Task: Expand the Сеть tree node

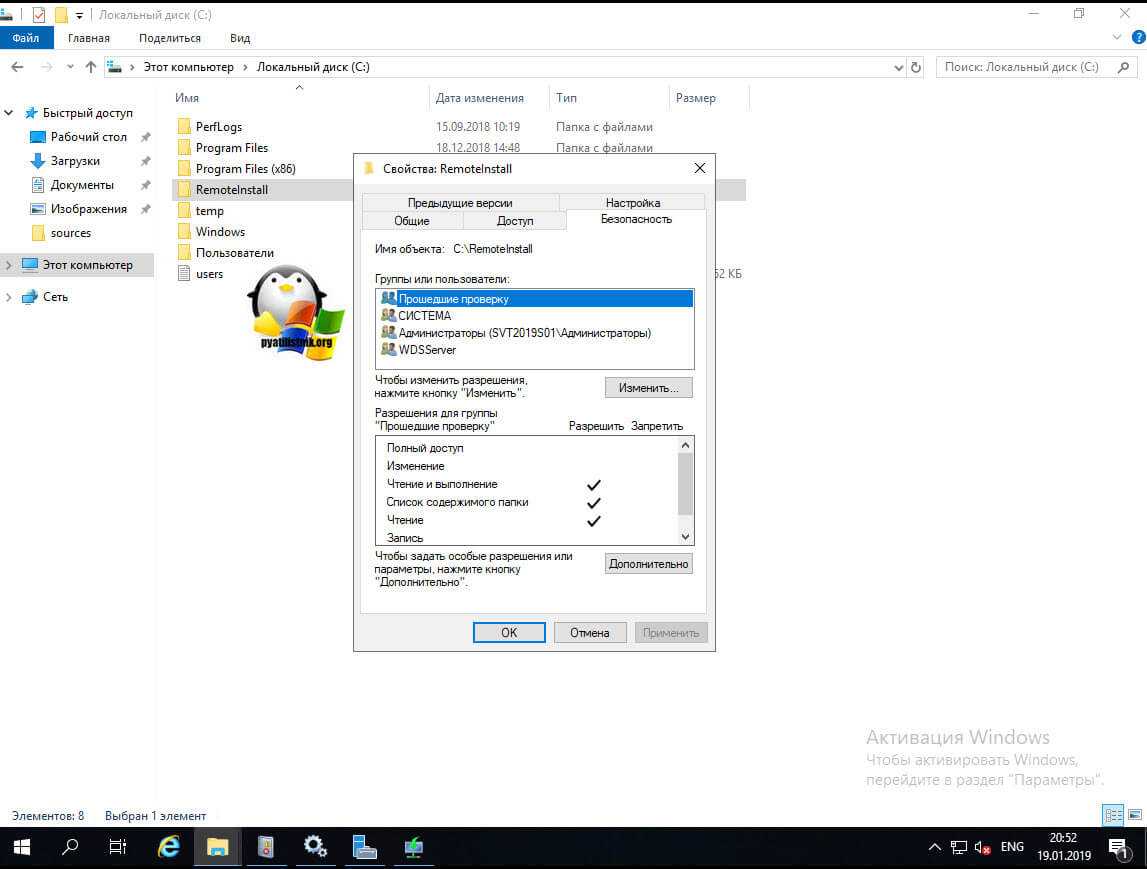Action: [9, 297]
